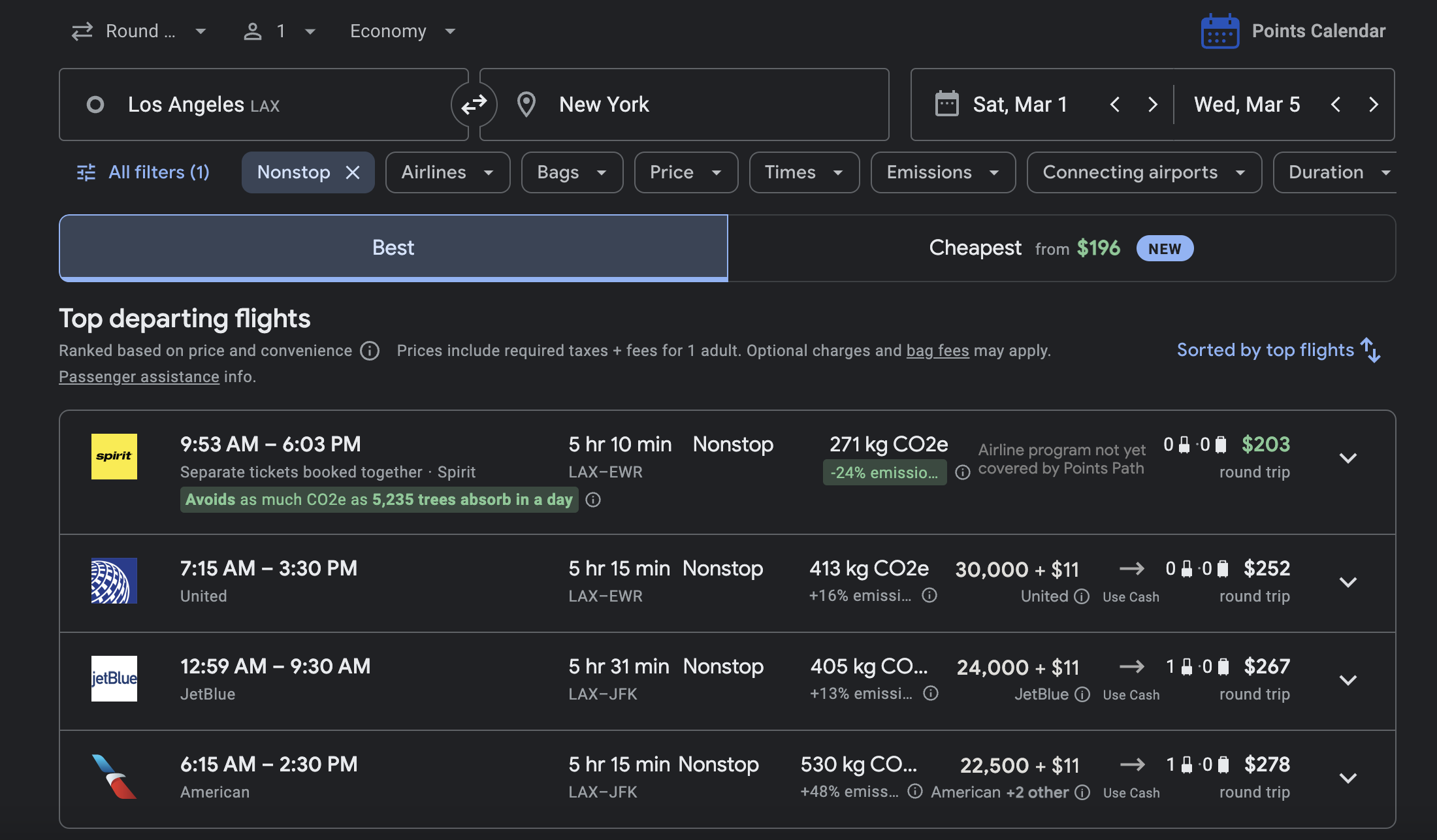1437x840 pixels.
Task: Open Bags filter dropdown
Action: click(x=572, y=172)
